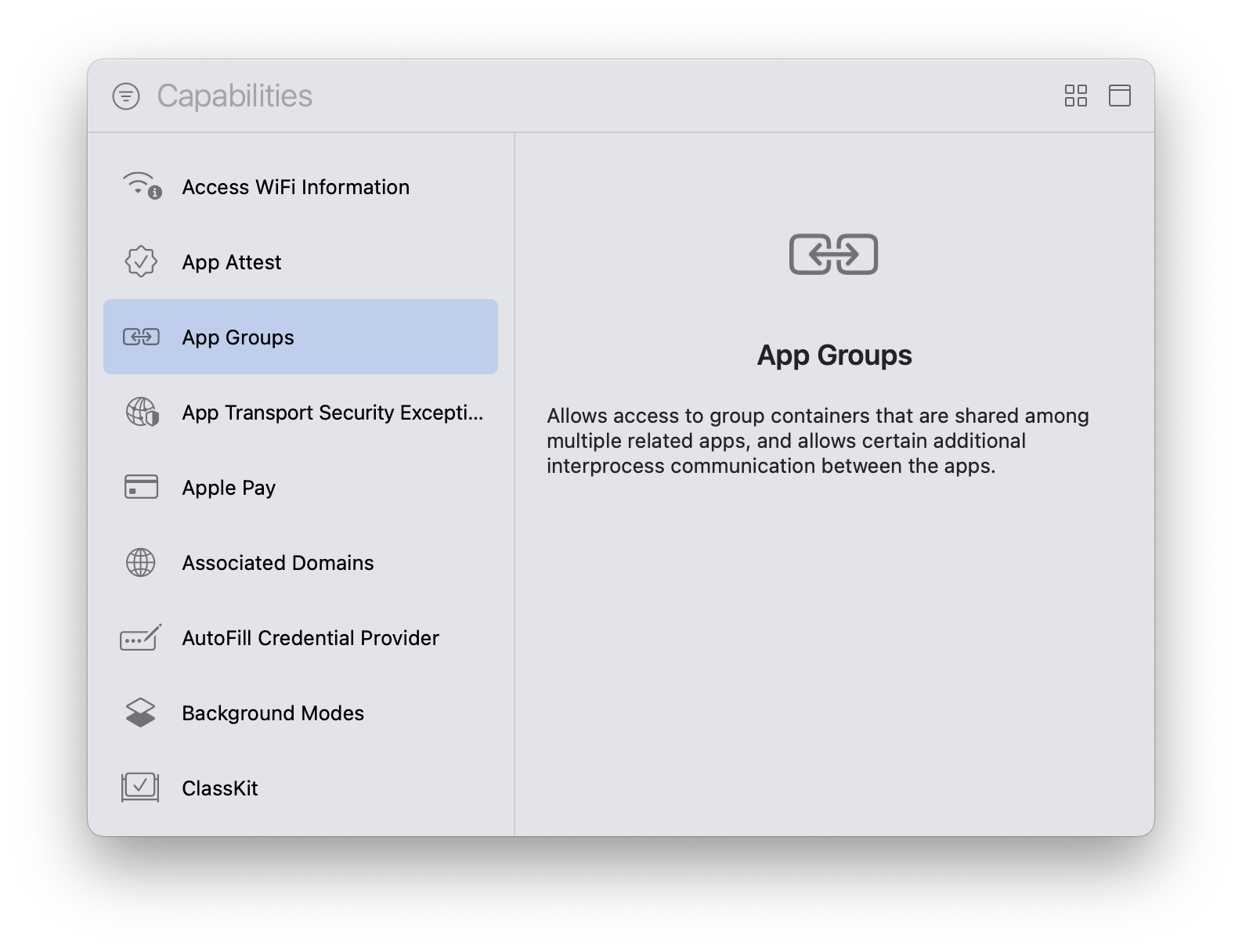The width and height of the screenshot is (1242, 952).
Task: Select Access WiFi Information capability
Action: (301, 186)
